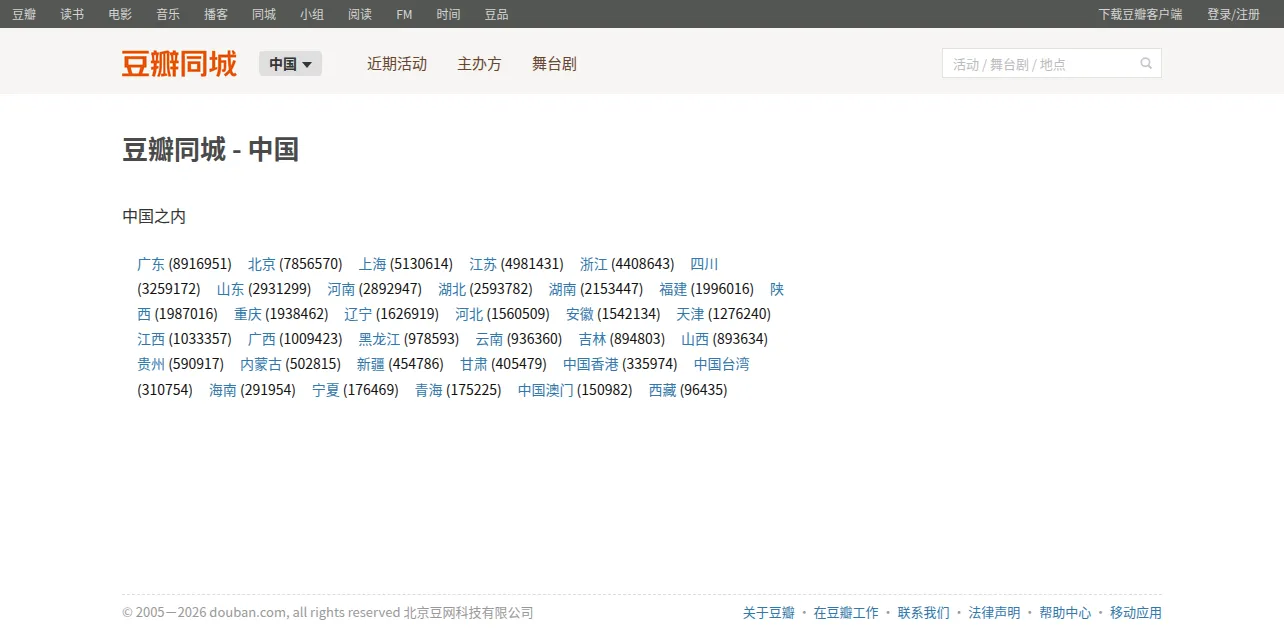Click 登录/注册 link

pyautogui.click(x=1233, y=14)
